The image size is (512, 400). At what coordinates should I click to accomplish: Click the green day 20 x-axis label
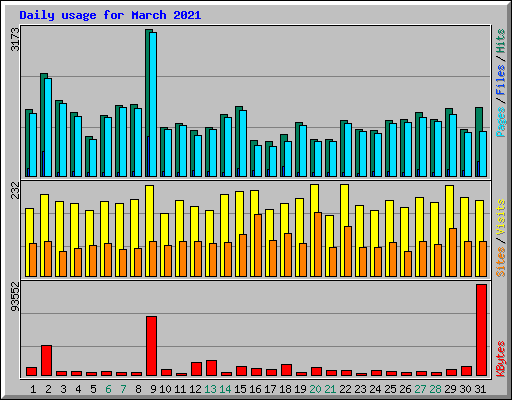[315, 389]
